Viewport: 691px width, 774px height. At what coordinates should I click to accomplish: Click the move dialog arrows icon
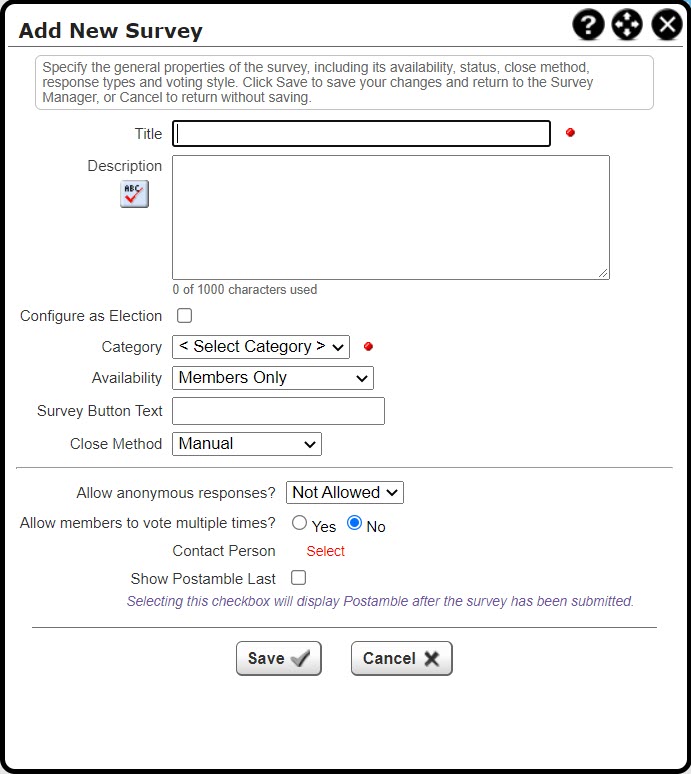tap(627, 24)
